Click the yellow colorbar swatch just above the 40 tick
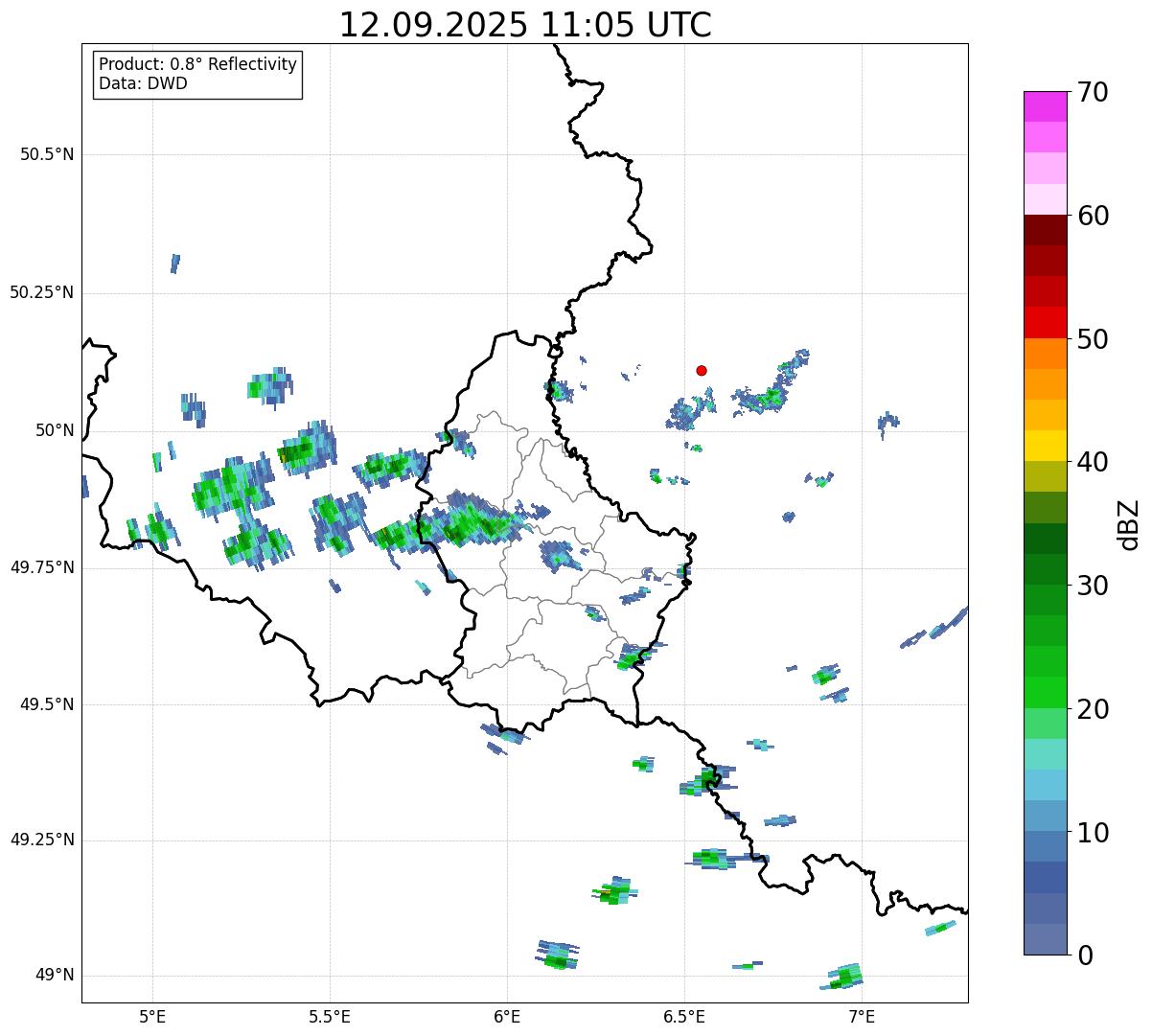 point(1045,446)
